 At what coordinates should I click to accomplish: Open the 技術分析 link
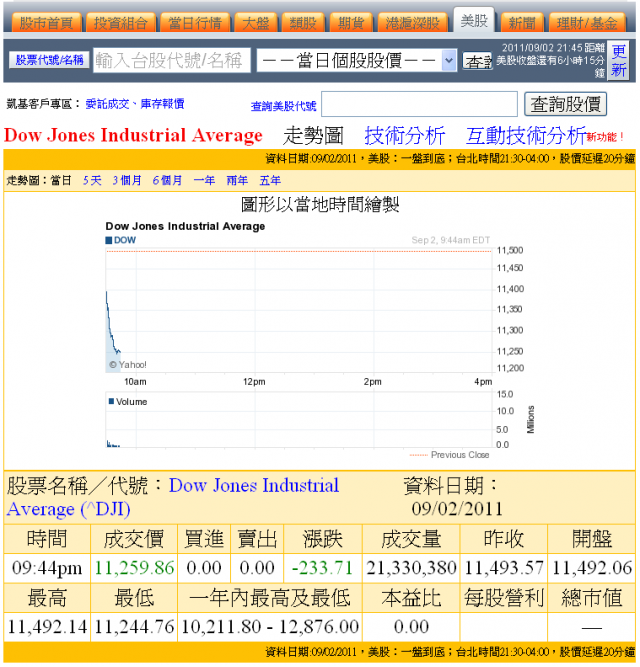(405, 136)
